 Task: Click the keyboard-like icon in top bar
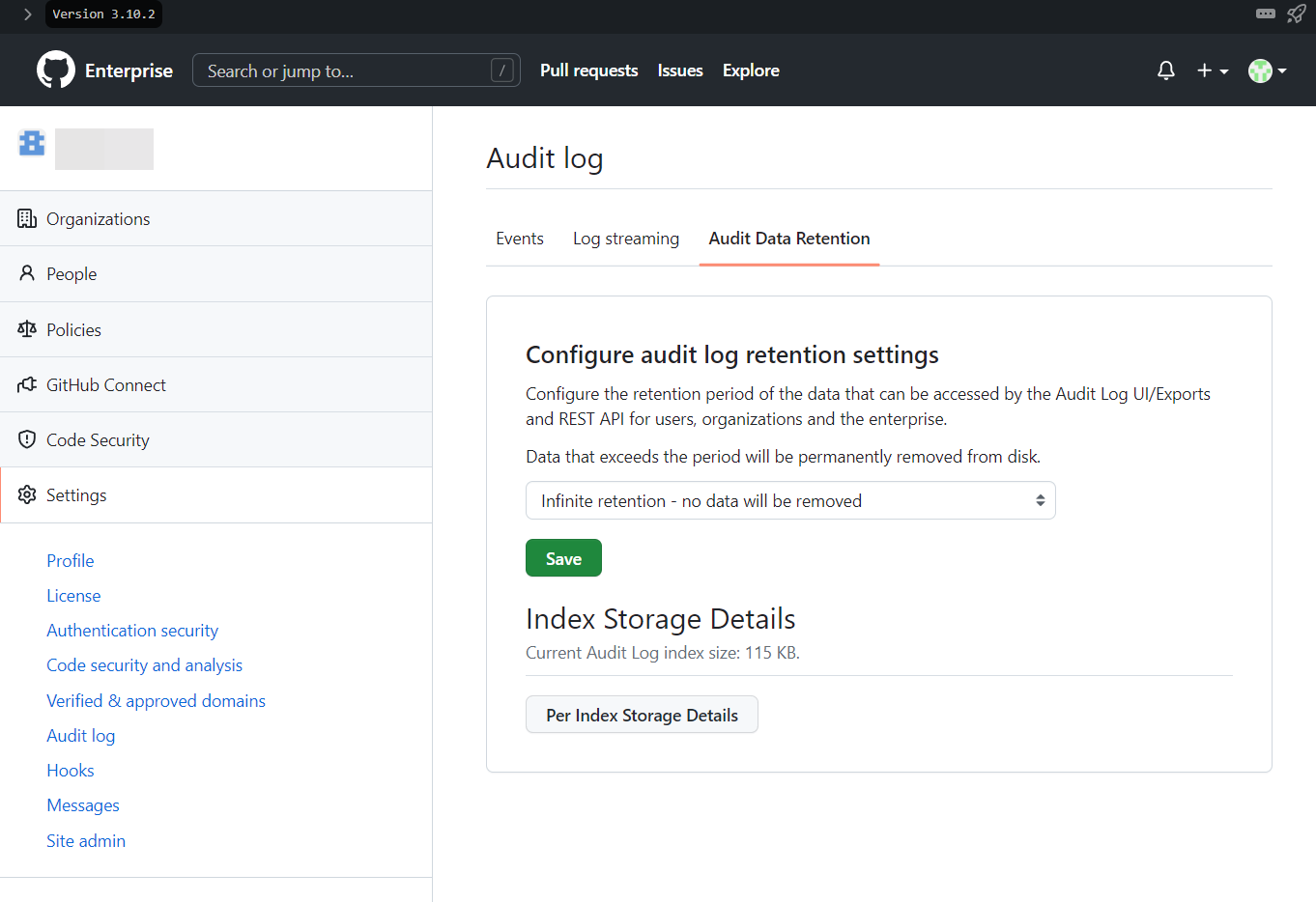(x=1266, y=14)
